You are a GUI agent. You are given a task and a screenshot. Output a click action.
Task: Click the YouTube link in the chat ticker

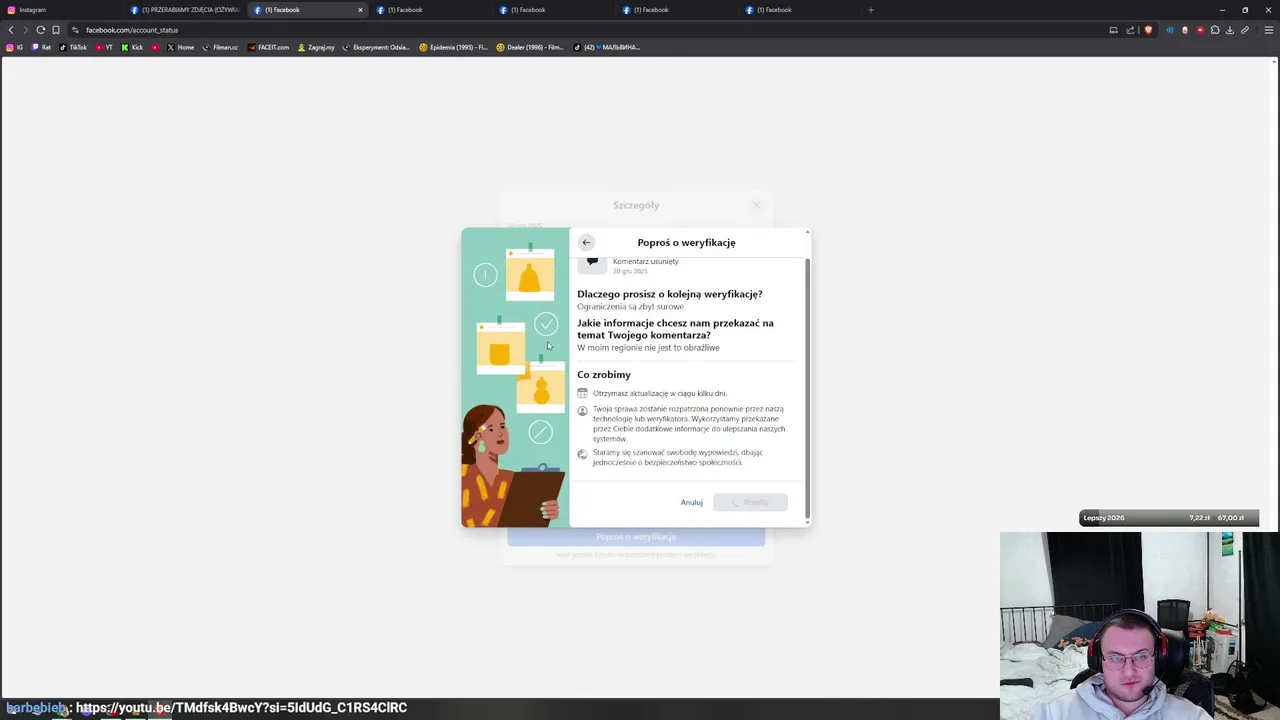(241, 707)
